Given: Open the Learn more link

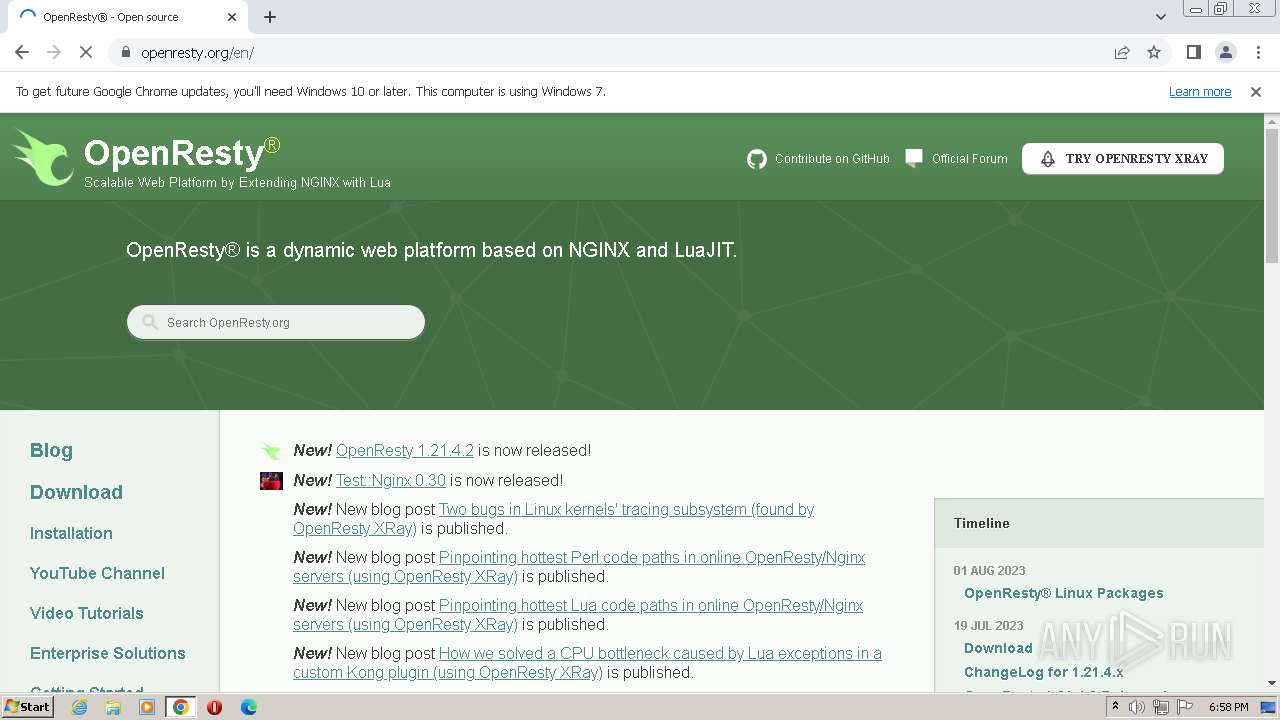Looking at the screenshot, I should pyautogui.click(x=1200, y=92).
